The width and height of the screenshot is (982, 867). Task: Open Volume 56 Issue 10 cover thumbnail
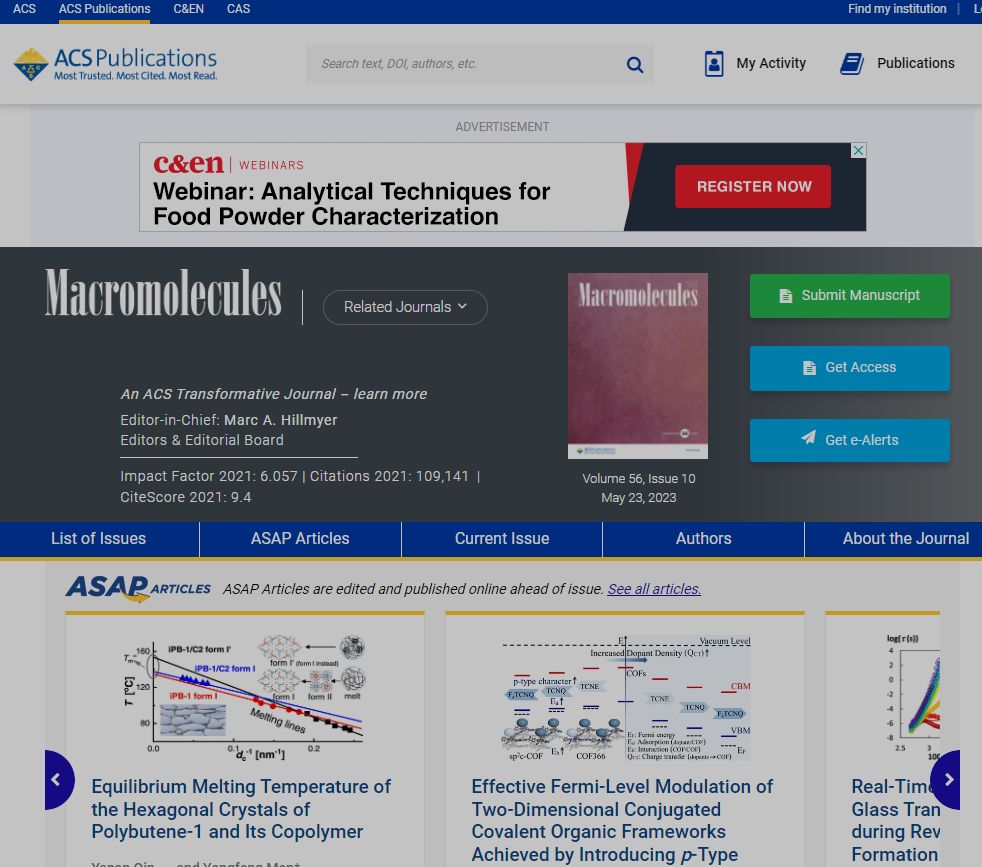point(637,365)
